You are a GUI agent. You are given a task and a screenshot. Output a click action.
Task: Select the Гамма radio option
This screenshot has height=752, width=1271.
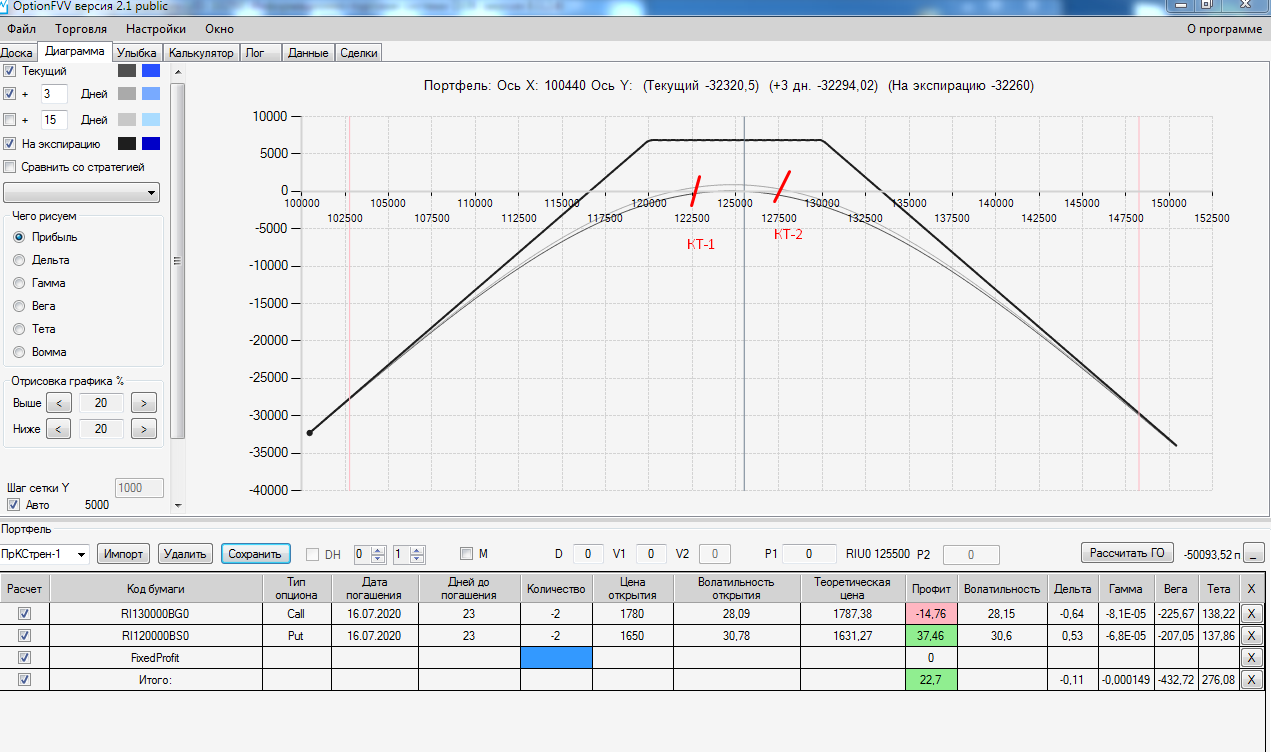pyautogui.click(x=19, y=283)
